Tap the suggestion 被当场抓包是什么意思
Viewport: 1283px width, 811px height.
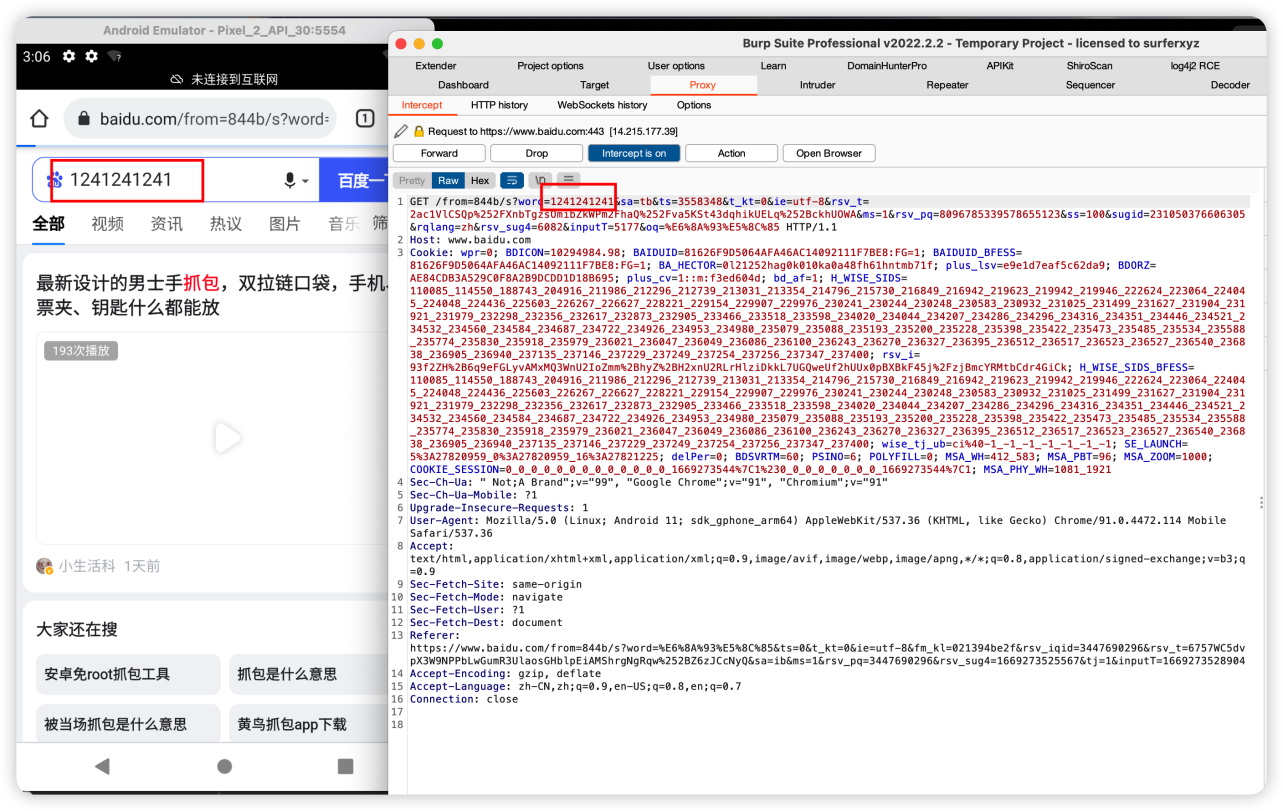[128, 724]
